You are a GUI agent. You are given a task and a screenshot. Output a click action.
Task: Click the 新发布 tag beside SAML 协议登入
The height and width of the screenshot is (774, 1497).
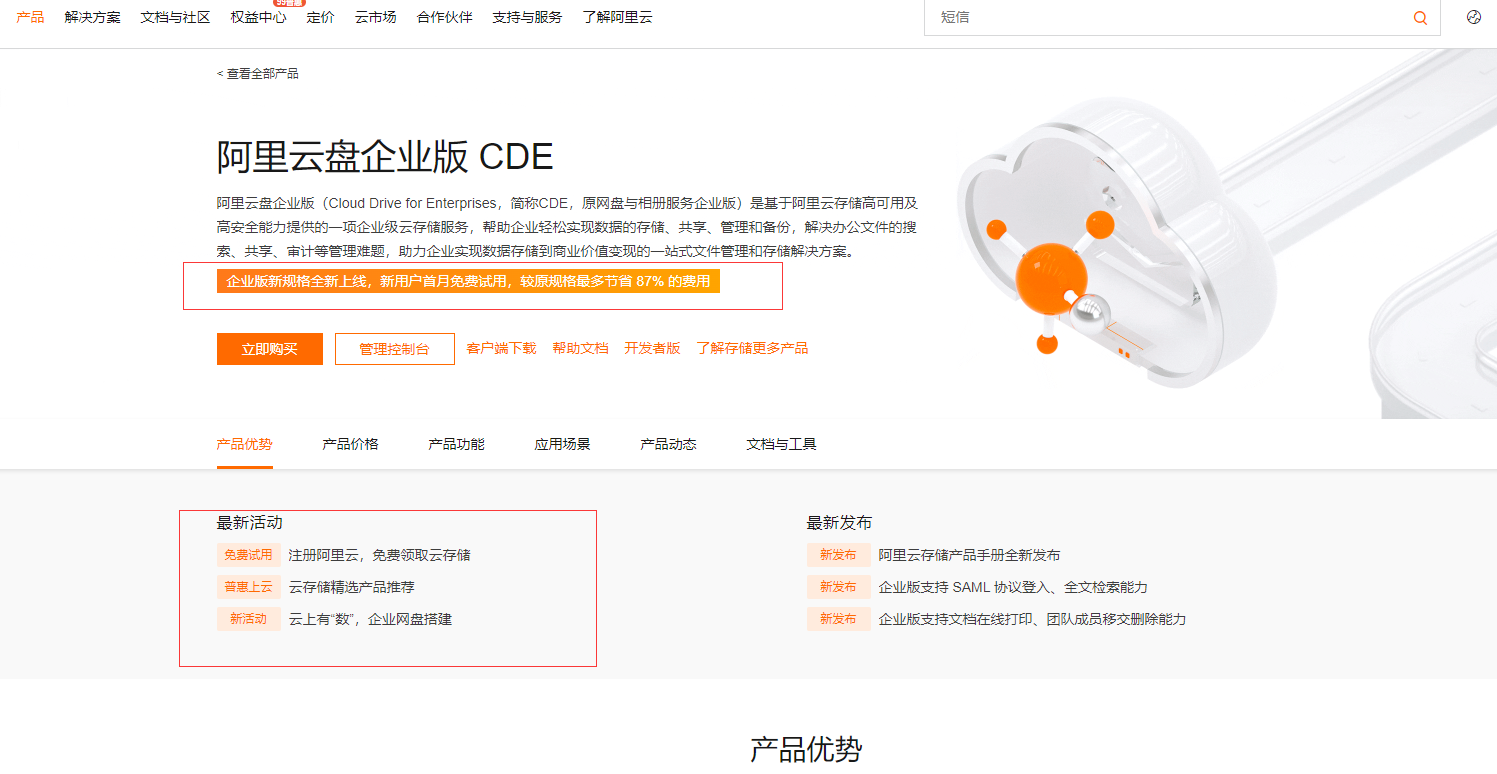coord(838,587)
